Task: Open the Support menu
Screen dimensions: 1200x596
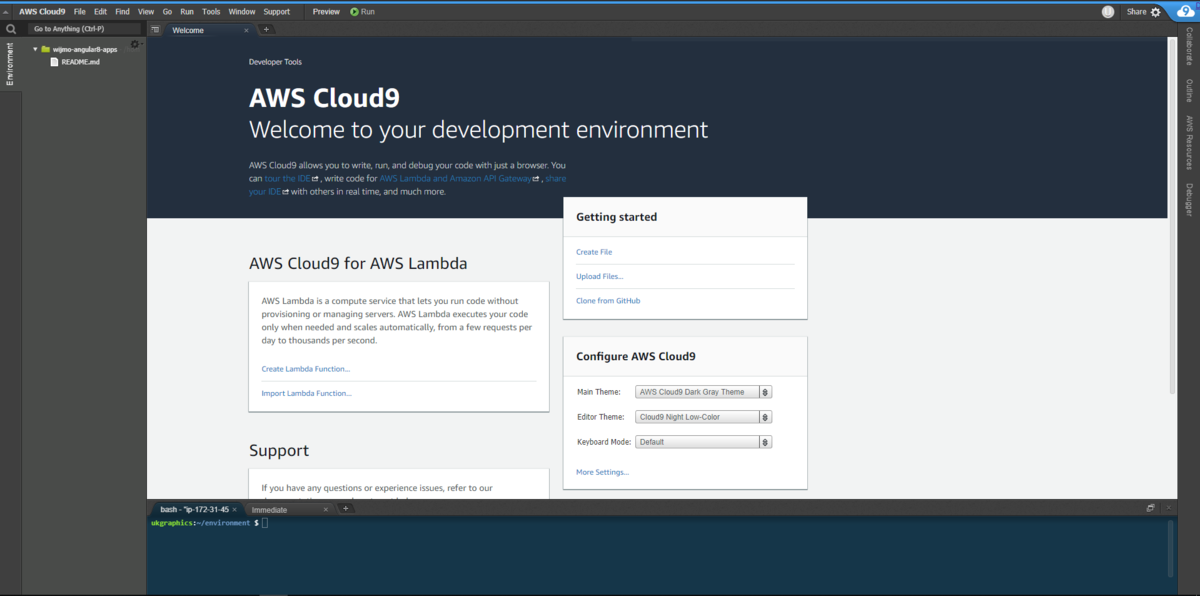Action: [x=277, y=12]
